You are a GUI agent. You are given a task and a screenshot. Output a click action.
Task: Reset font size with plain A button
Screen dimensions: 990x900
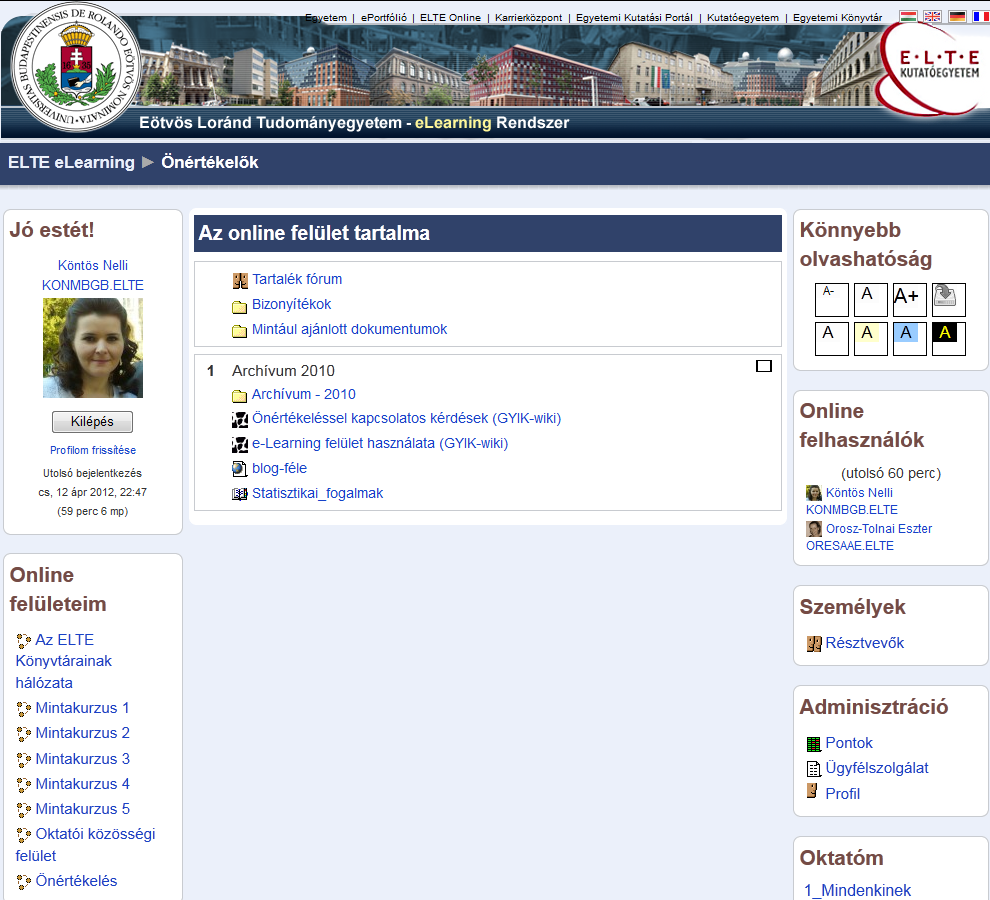pyautogui.click(x=871, y=300)
